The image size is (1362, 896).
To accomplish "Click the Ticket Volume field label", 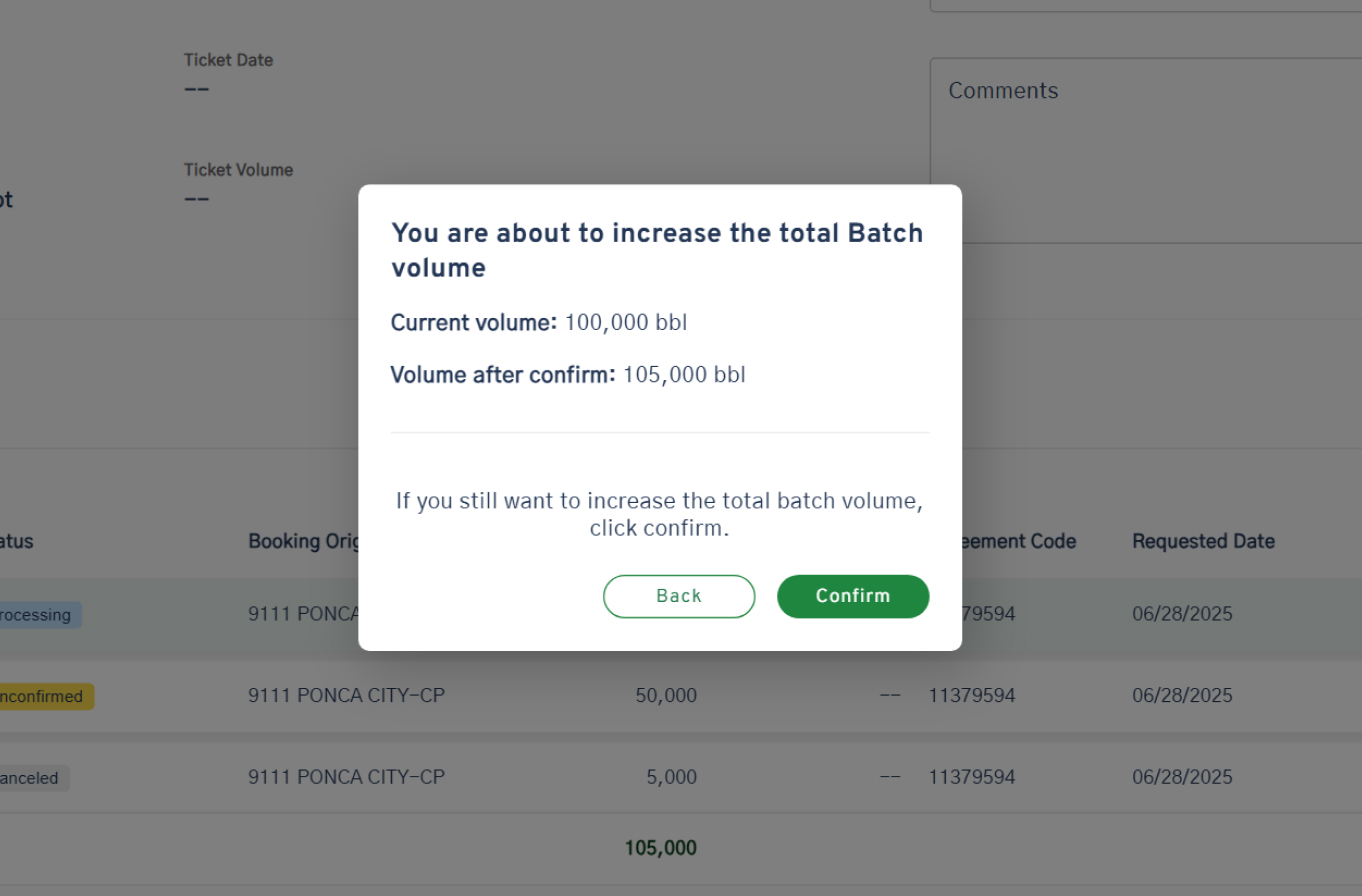I will coord(238,170).
